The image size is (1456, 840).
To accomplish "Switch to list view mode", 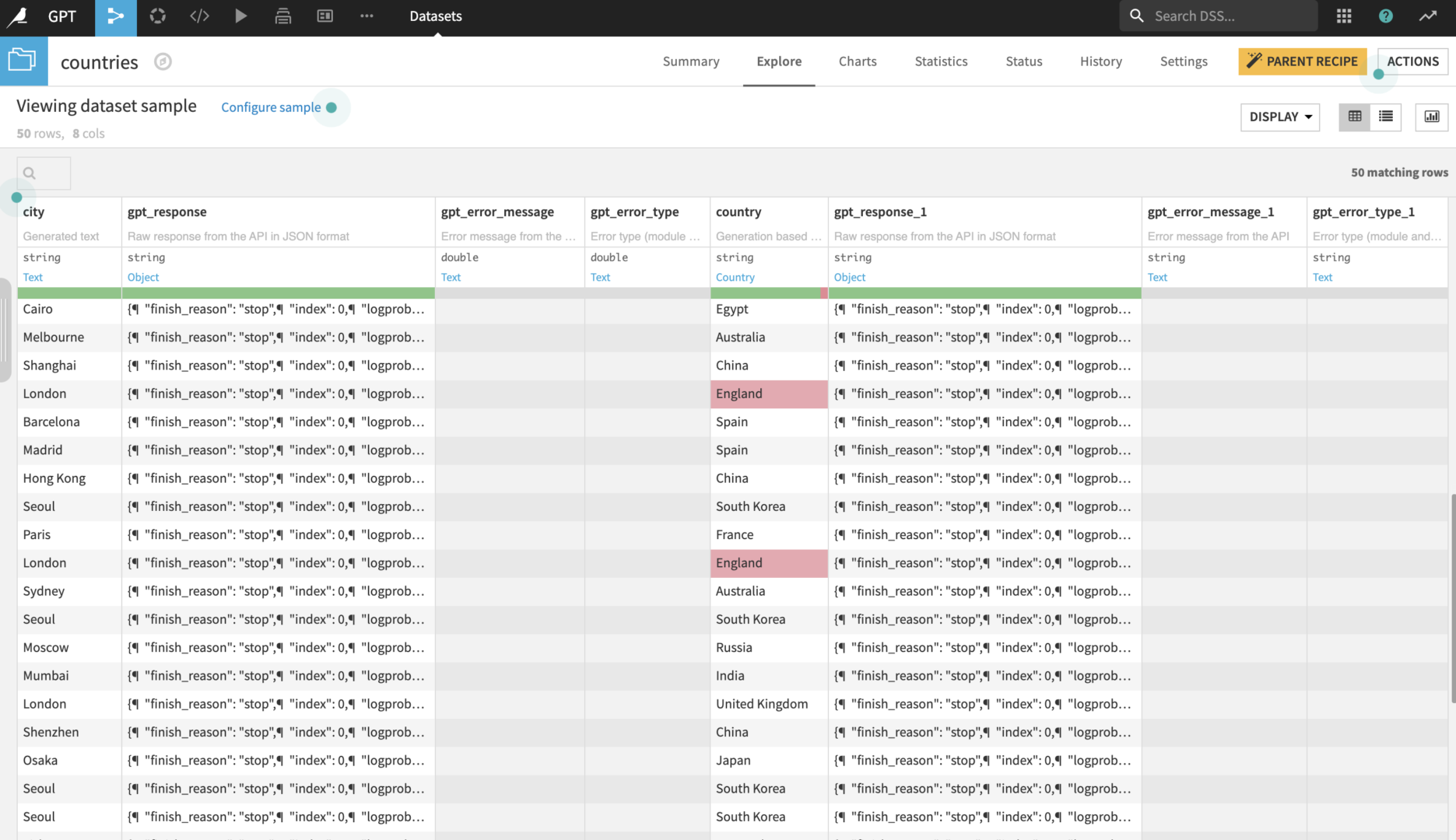I will 1386,117.
